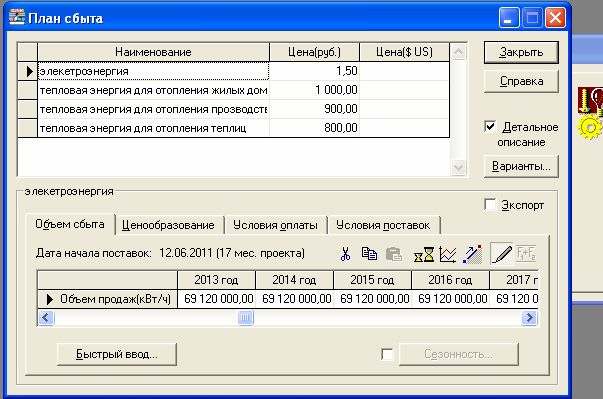
Task: Open the Условия оплаты tab
Action: [x=275, y=225]
